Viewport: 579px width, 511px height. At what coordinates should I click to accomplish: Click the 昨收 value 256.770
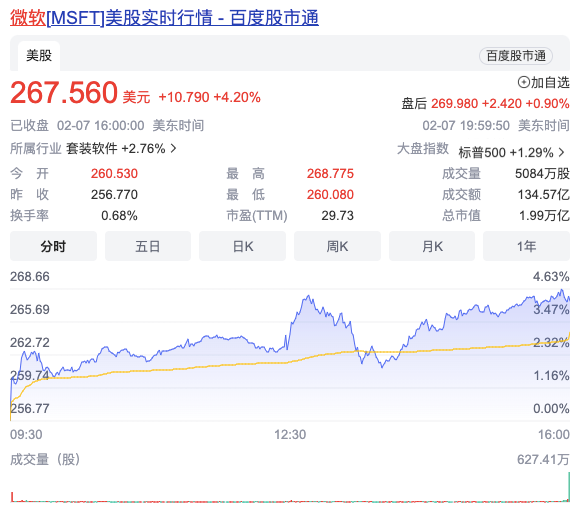pyautogui.click(x=114, y=195)
